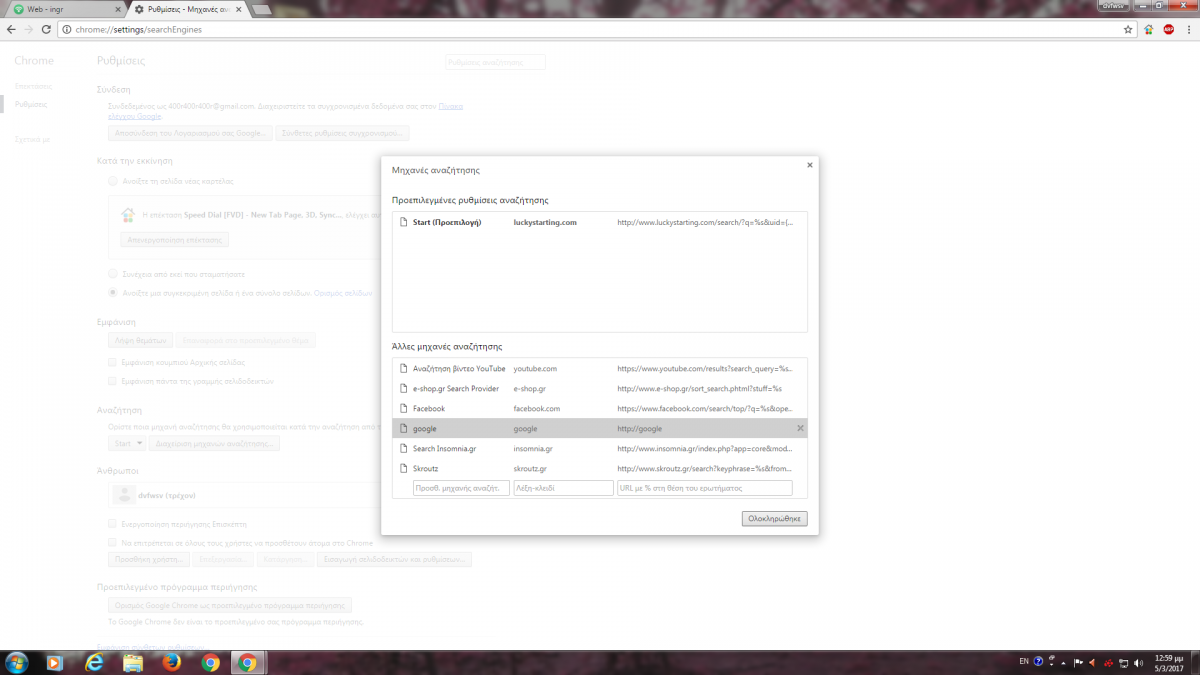The image size is (1200, 675).
Task: Launch Firefox from the taskbar
Action: [171, 662]
